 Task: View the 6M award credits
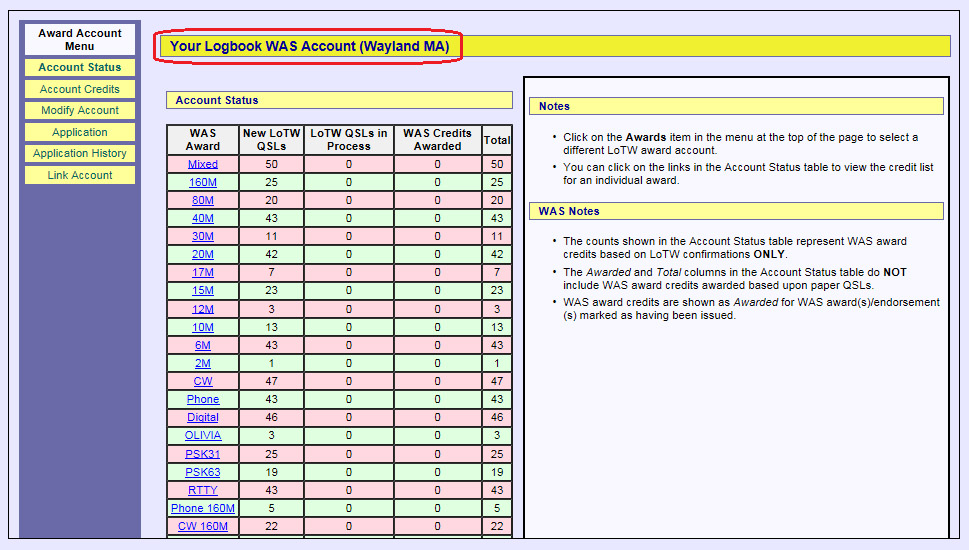point(203,345)
